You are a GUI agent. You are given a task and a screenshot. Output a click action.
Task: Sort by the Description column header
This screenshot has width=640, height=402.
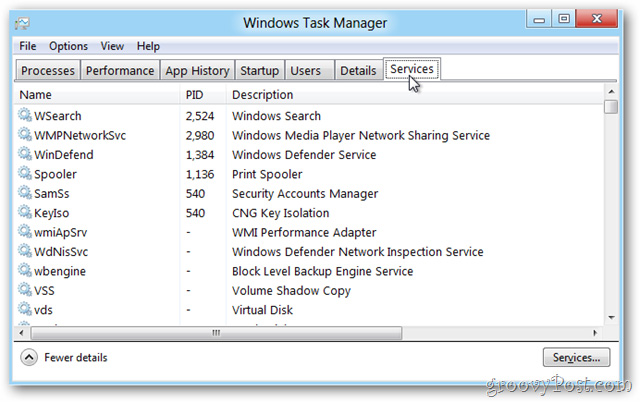[x=414, y=95]
